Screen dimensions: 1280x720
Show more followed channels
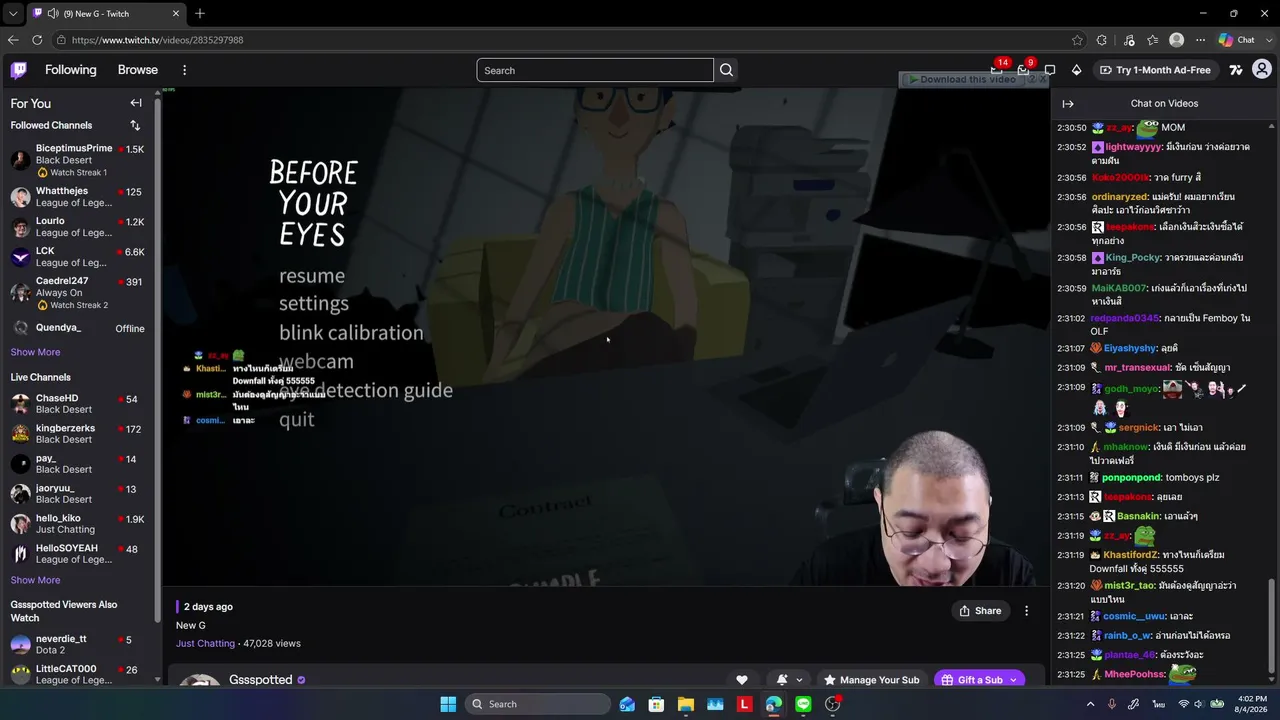point(35,352)
